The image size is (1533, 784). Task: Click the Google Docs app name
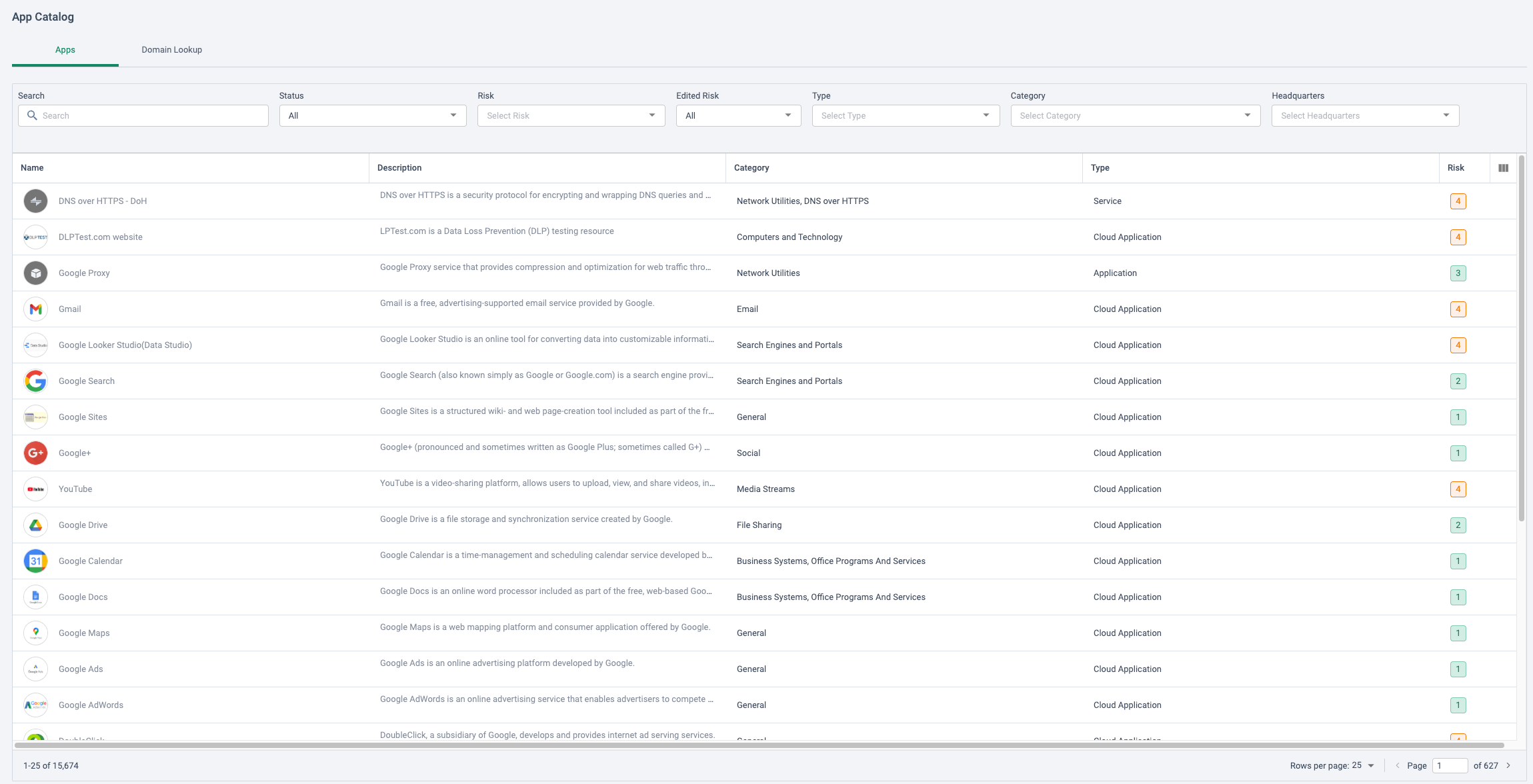pyautogui.click(x=83, y=597)
